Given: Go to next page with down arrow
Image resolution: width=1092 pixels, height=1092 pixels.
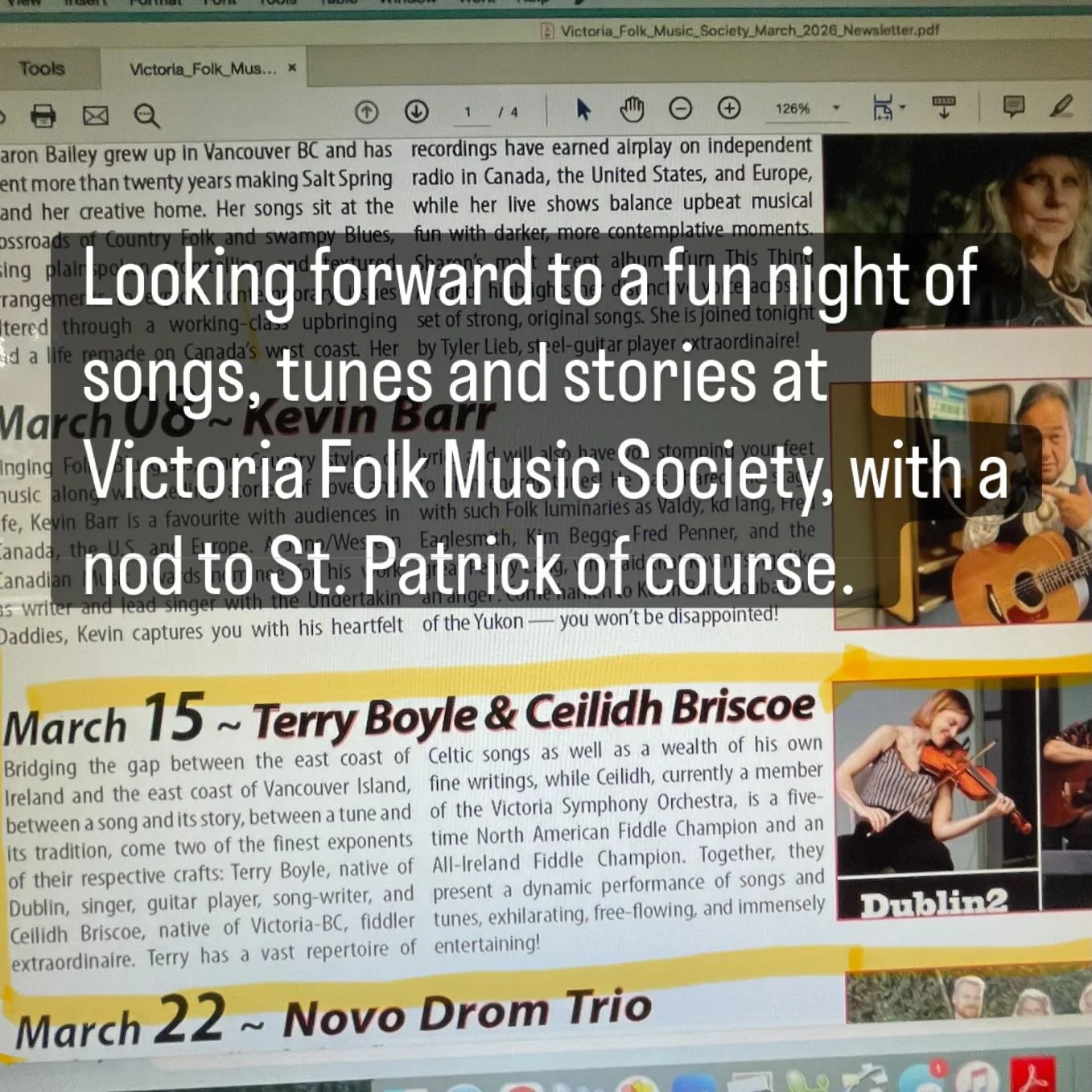Looking at the screenshot, I should (416, 111).
